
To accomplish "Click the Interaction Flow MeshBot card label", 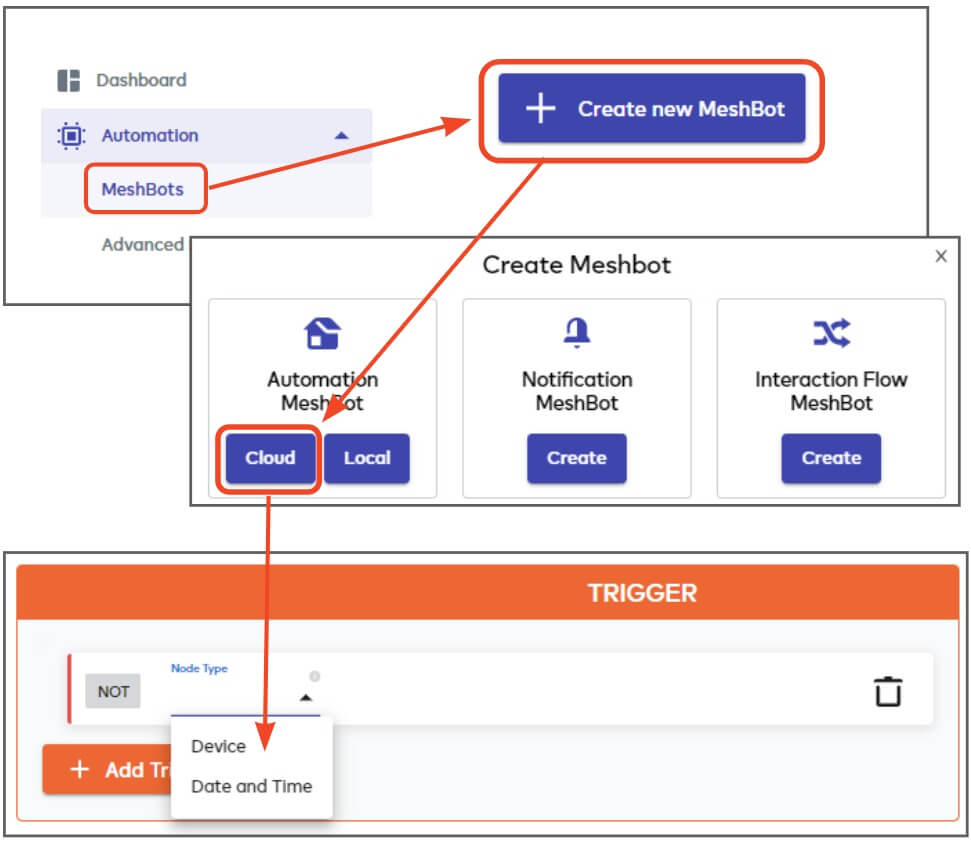I will [x=831, y=391].
